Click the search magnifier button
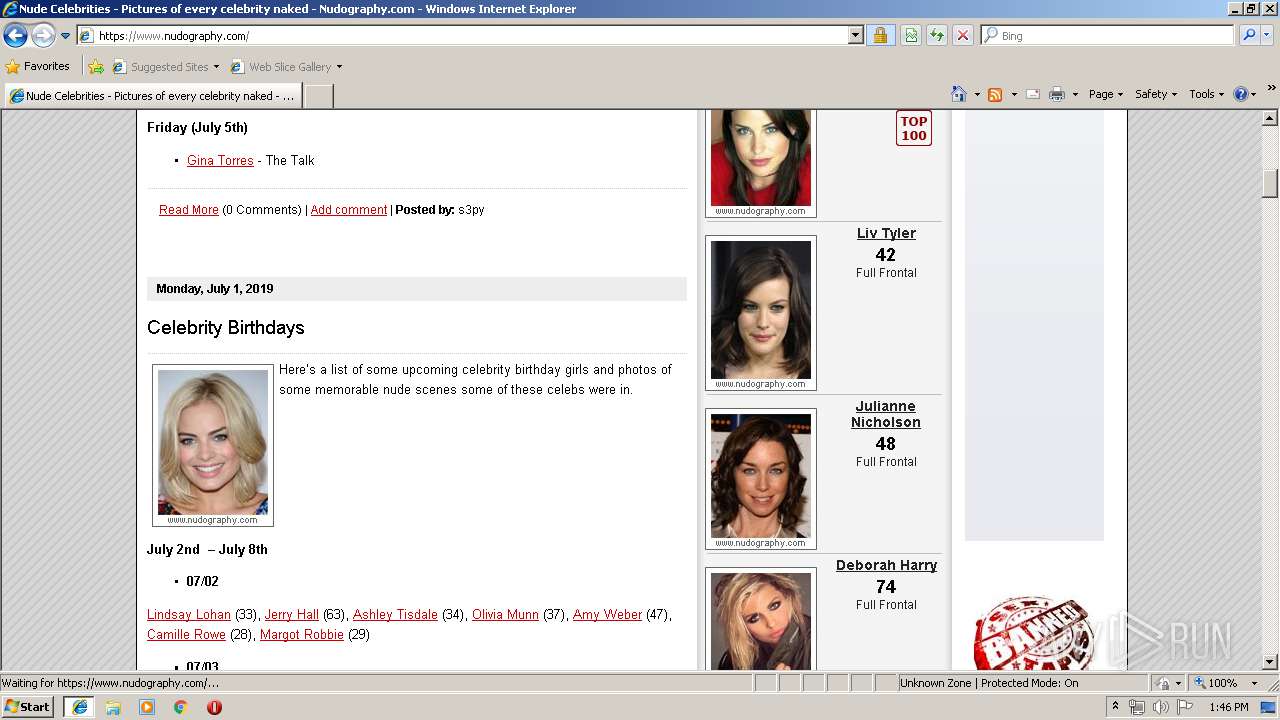 (1249, 36)
